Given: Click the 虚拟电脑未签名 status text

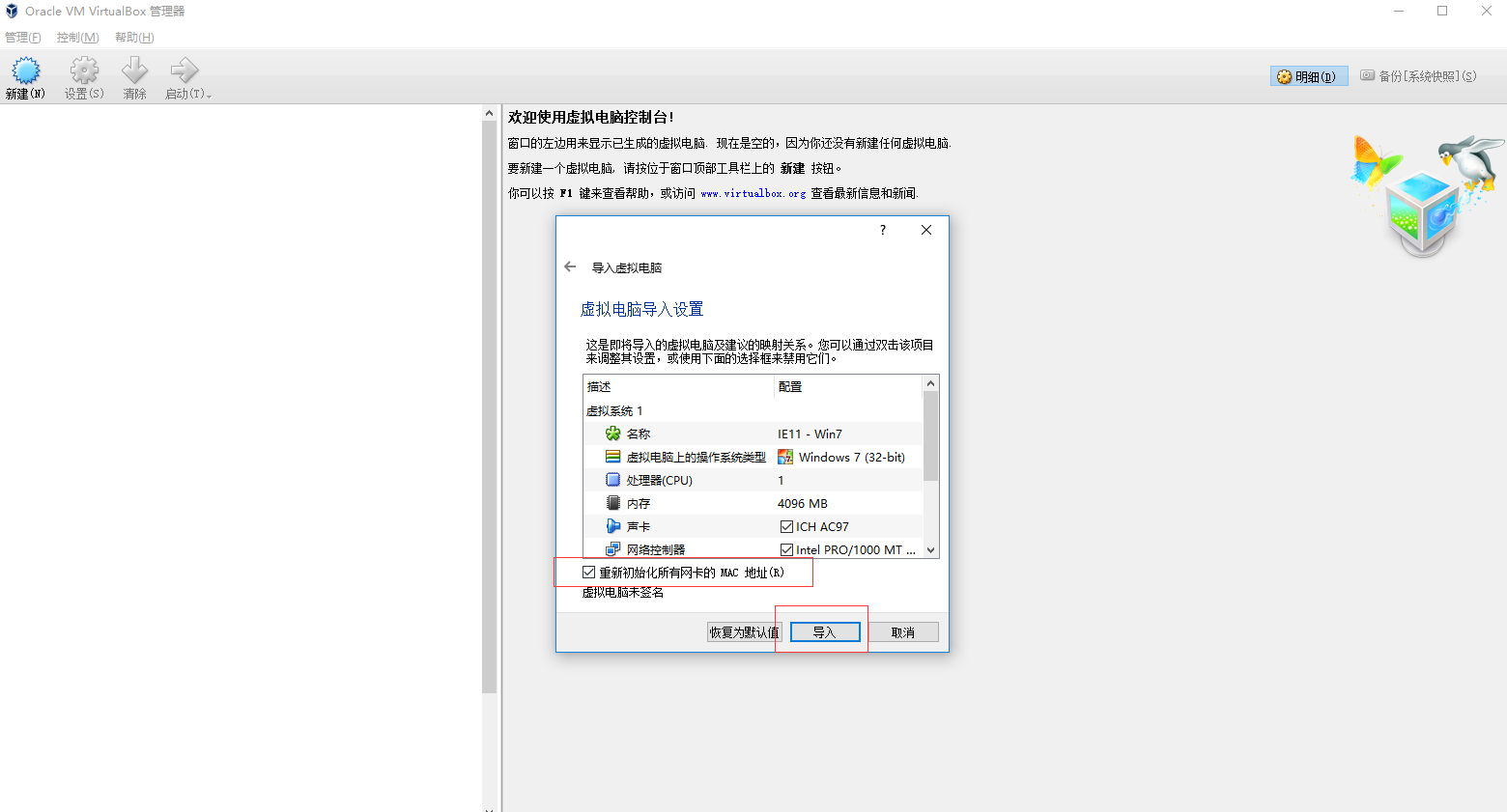Looking at the screenshot, I should click(623, 592).
